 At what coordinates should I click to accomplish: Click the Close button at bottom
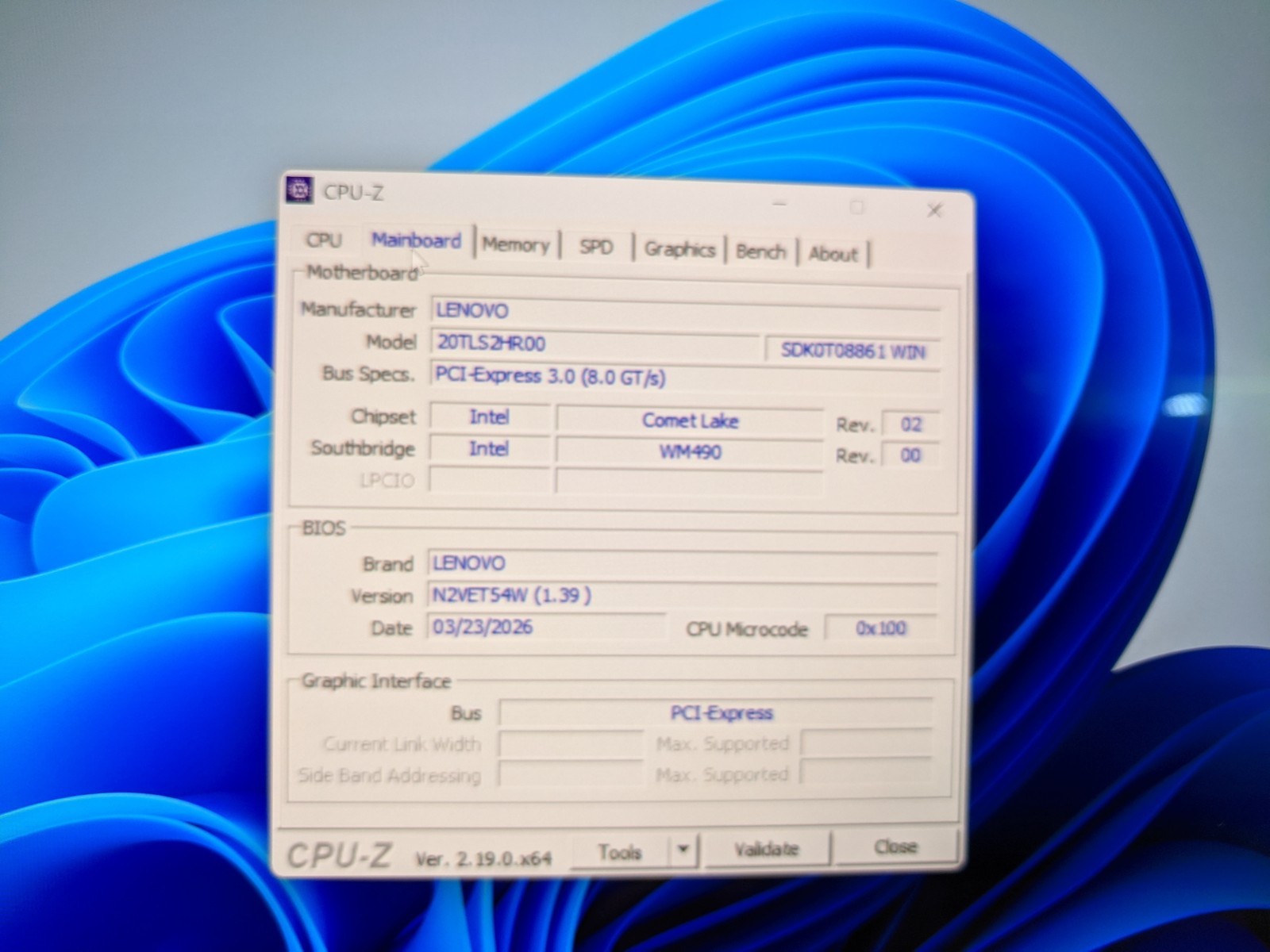[895, 846]
